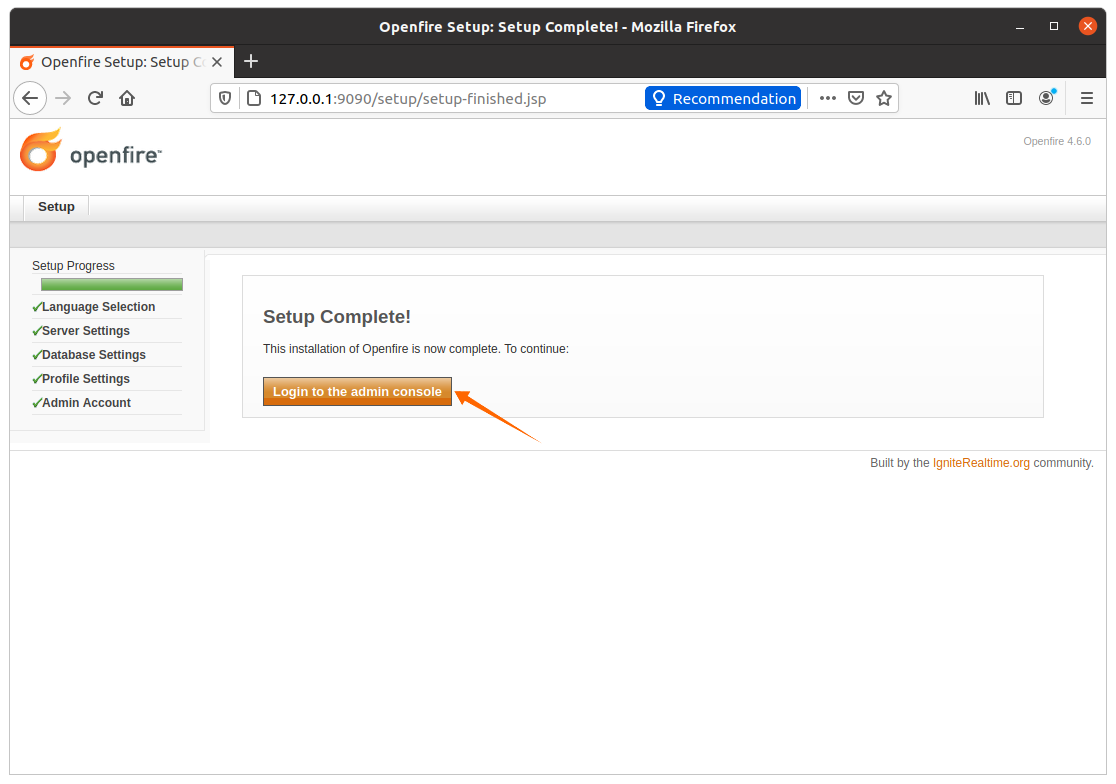Click the Recommendation button in address bar
The image size is (1116, 784).
(723, 98)
